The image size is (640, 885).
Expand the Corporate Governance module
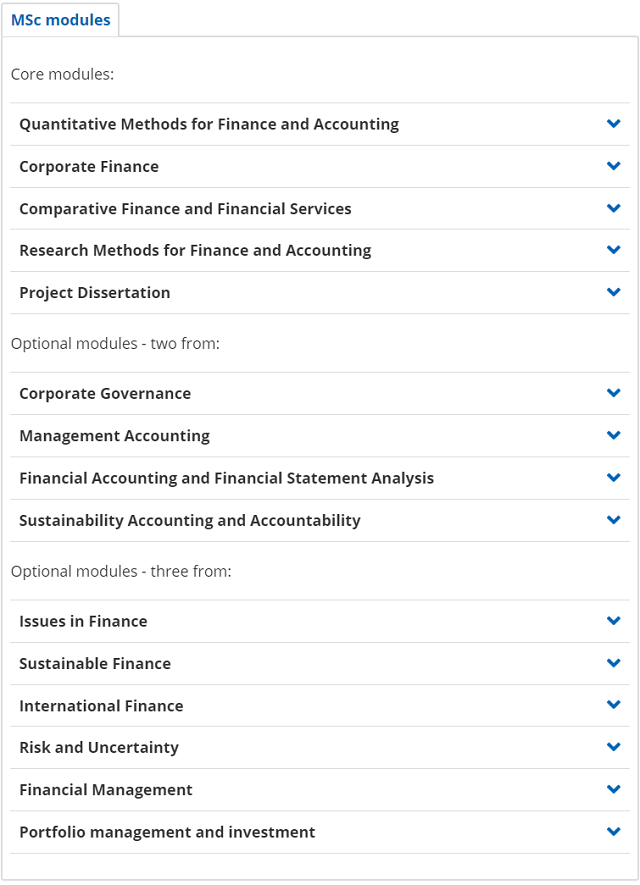pos(320,393)
